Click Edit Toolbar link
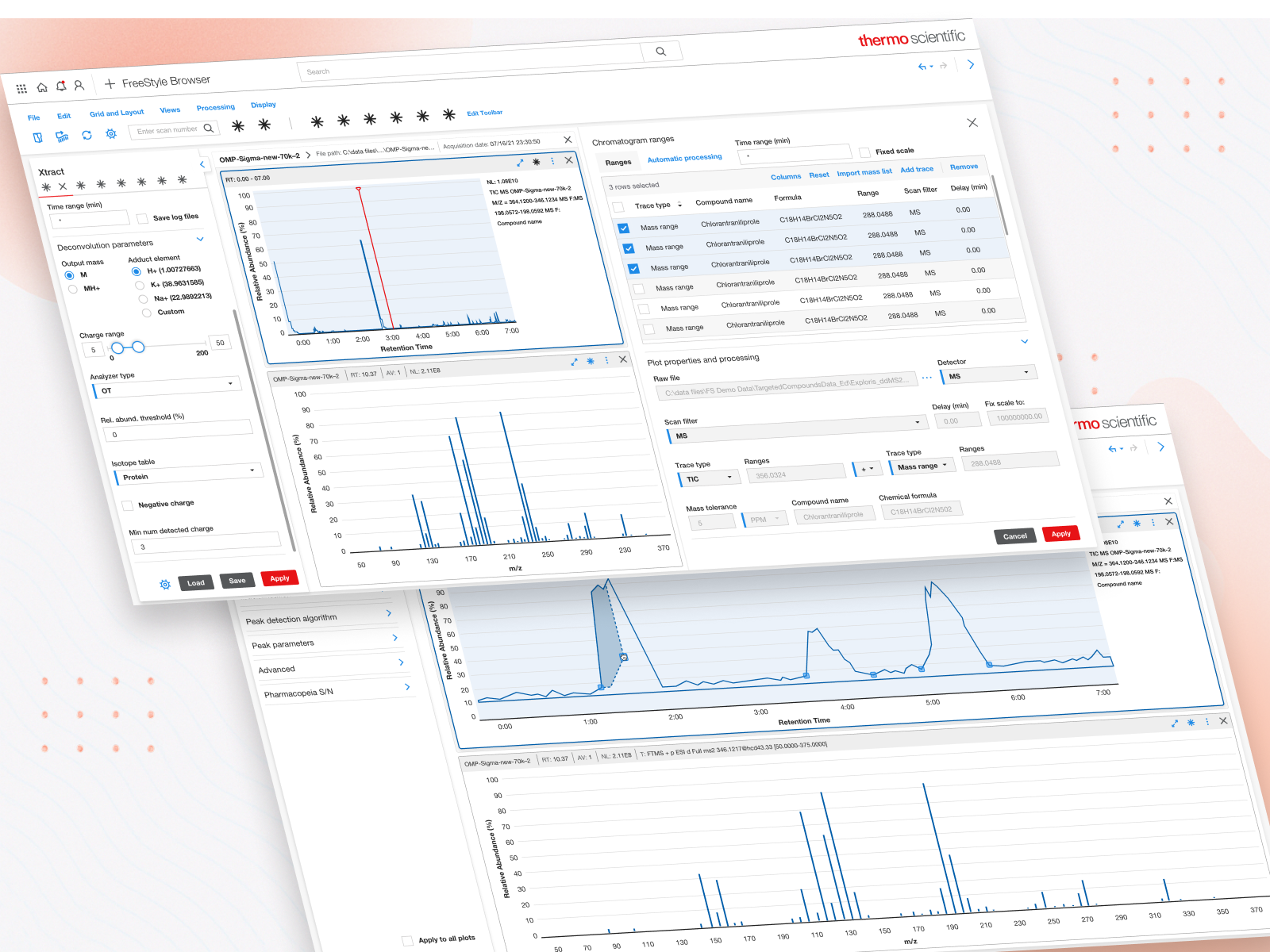This screenshot has width=1270, height=952. pyautogui.click(x=484, y=113)
